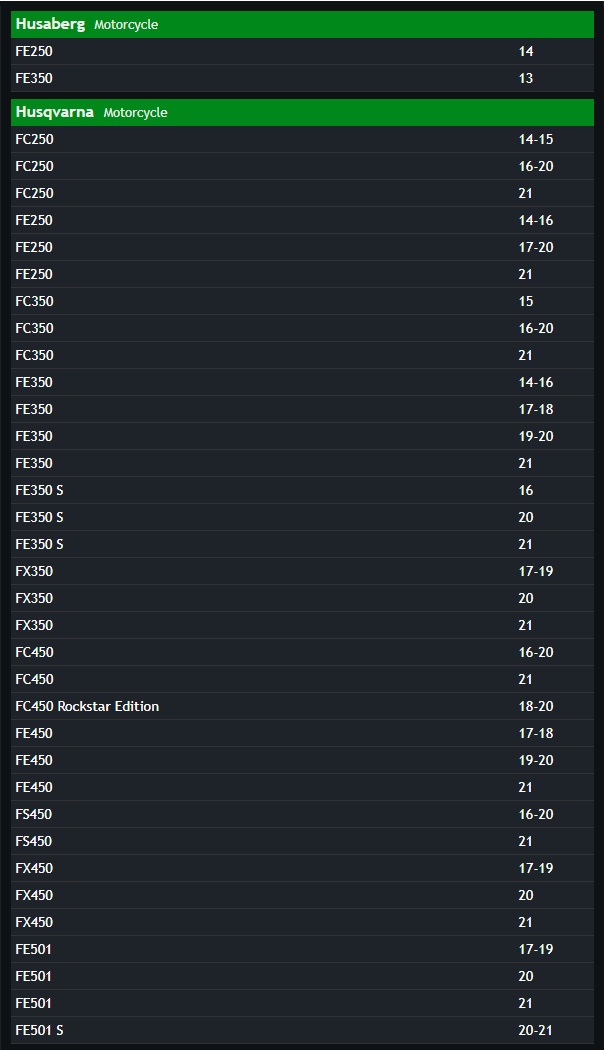Click the Husqvarna FE250 14-16 row
Screen dimensions: 604x1050
pos(302,220)
